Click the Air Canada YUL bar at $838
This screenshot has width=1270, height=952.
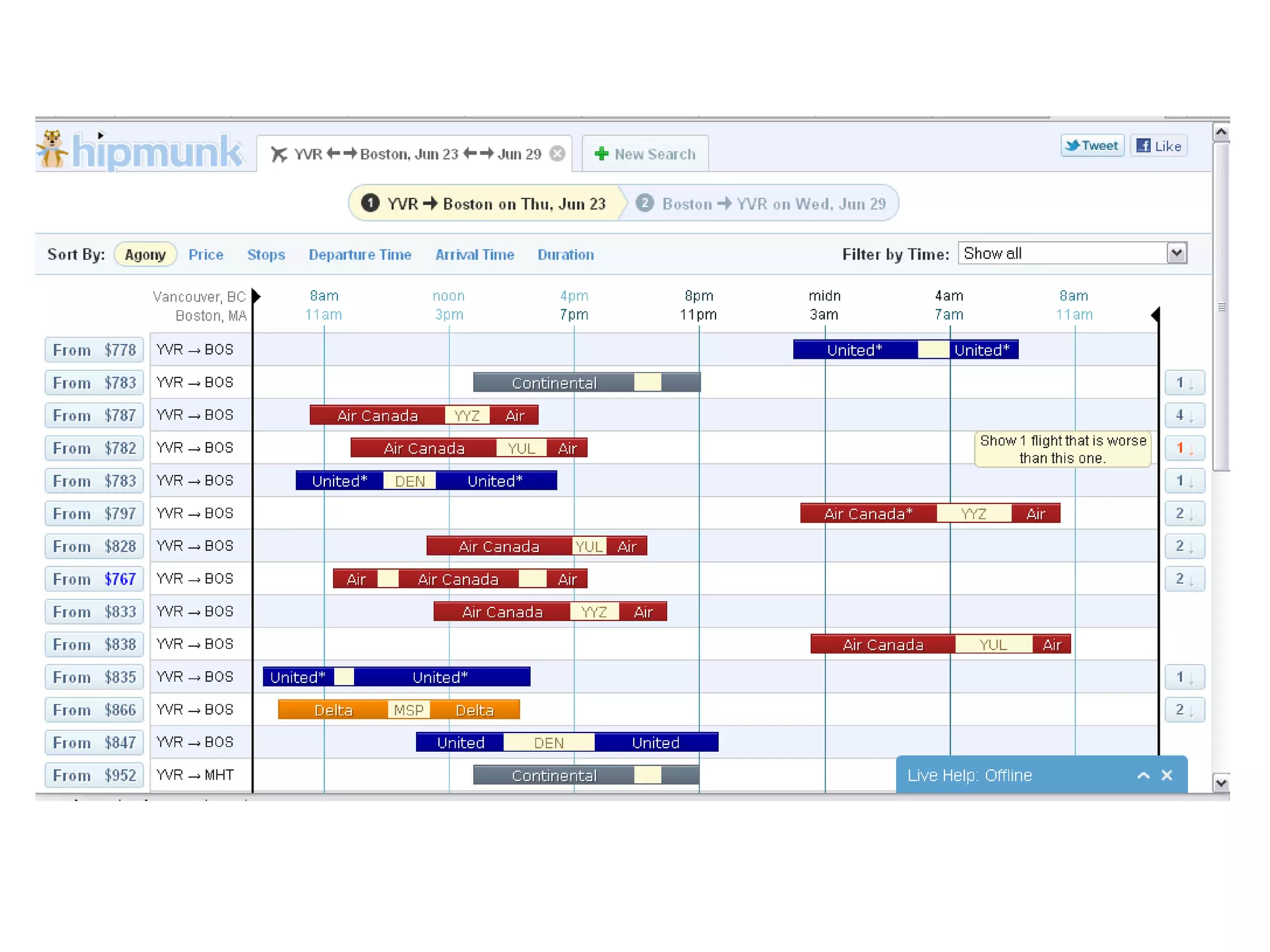pos(941,645)
